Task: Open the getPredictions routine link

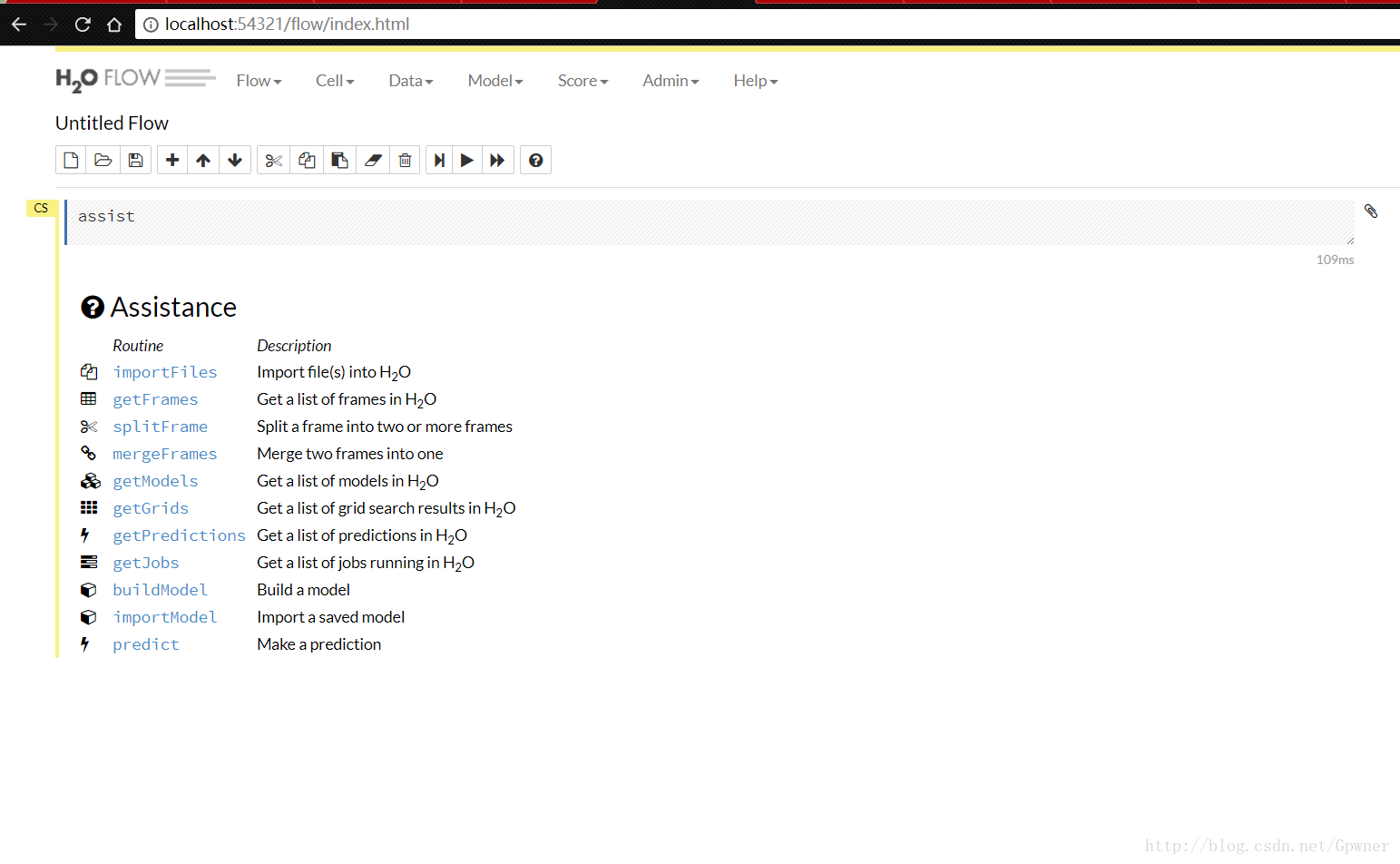Action: click(x=180, y=535)
